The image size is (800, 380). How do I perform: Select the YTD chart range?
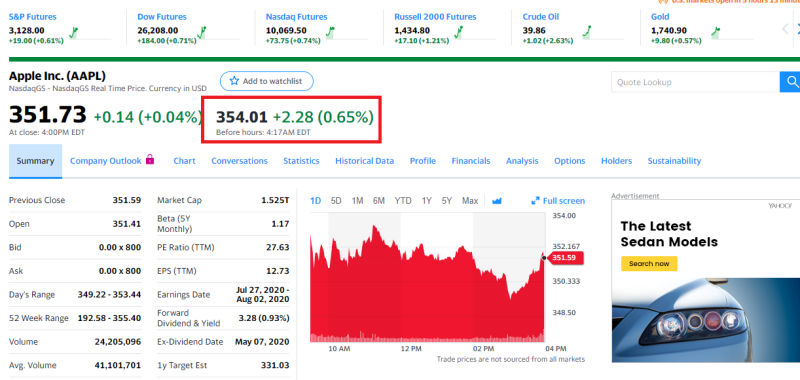403,201
